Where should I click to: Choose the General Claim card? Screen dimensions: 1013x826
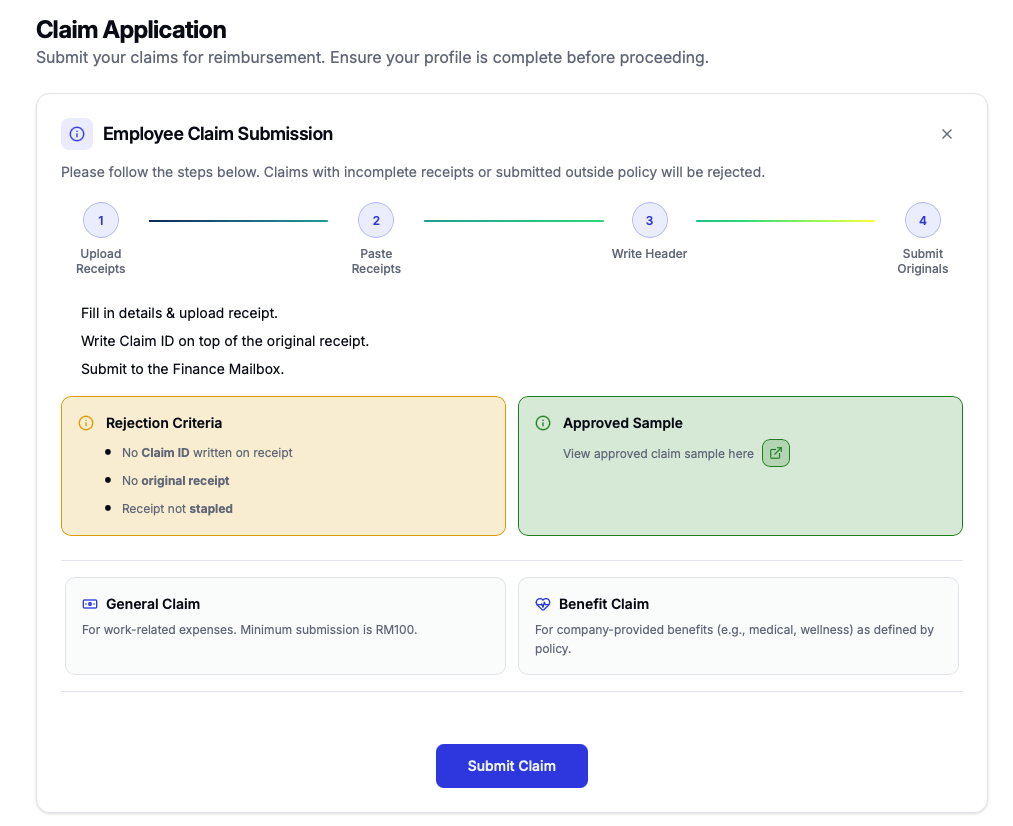coord(285,626)
